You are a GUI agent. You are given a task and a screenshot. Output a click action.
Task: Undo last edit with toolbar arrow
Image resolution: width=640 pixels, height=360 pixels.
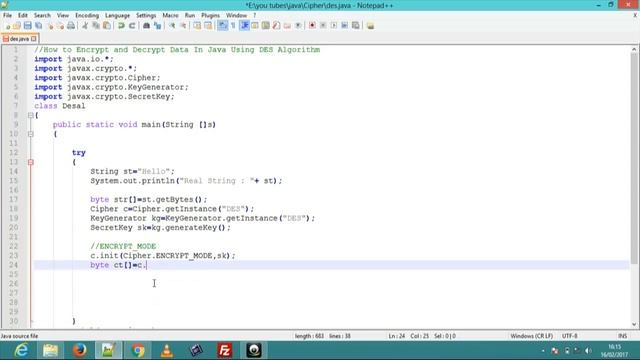(x=121, y=26)
